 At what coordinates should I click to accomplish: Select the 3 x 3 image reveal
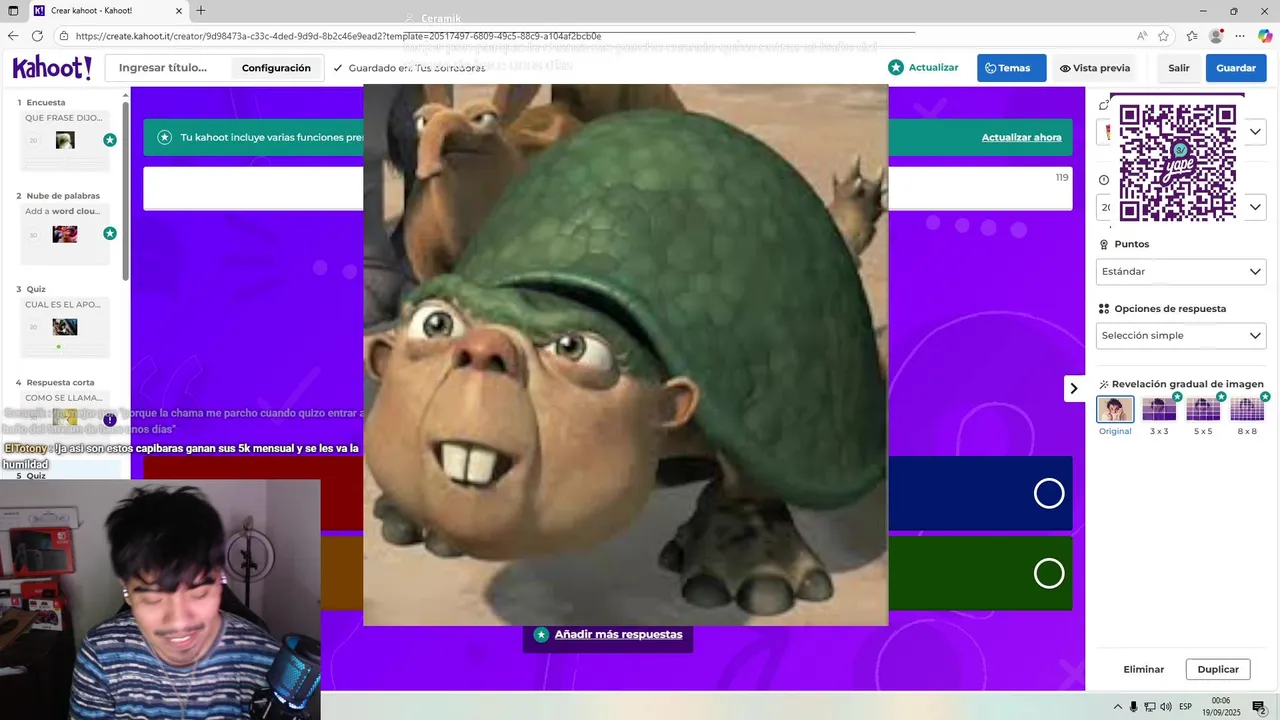tap(1159, 409)
